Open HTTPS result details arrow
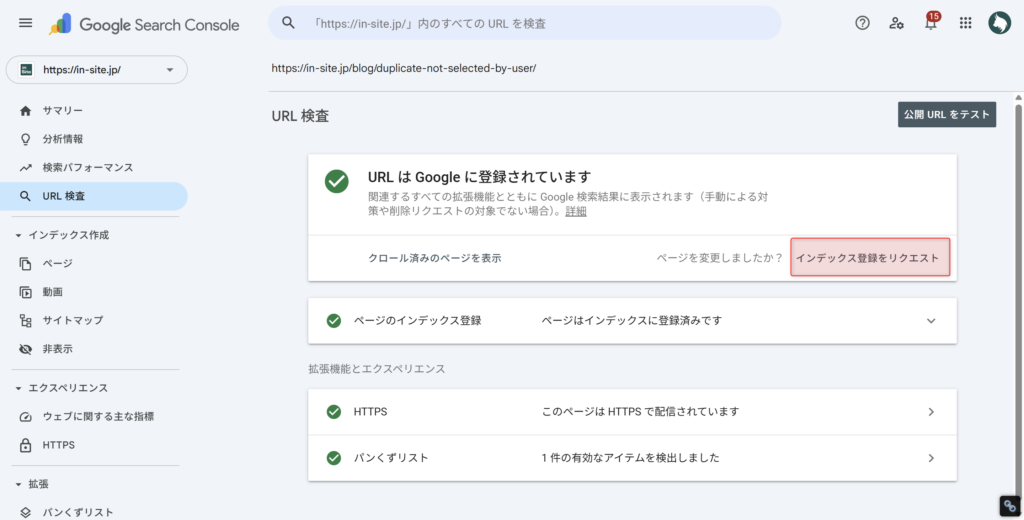The image size is (1024, 520). 931,412
